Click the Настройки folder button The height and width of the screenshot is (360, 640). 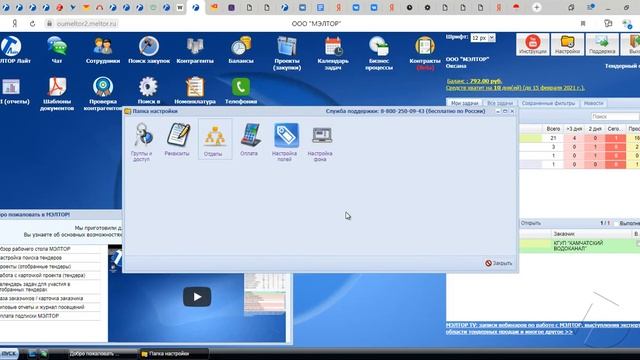(x=567, y=44)
